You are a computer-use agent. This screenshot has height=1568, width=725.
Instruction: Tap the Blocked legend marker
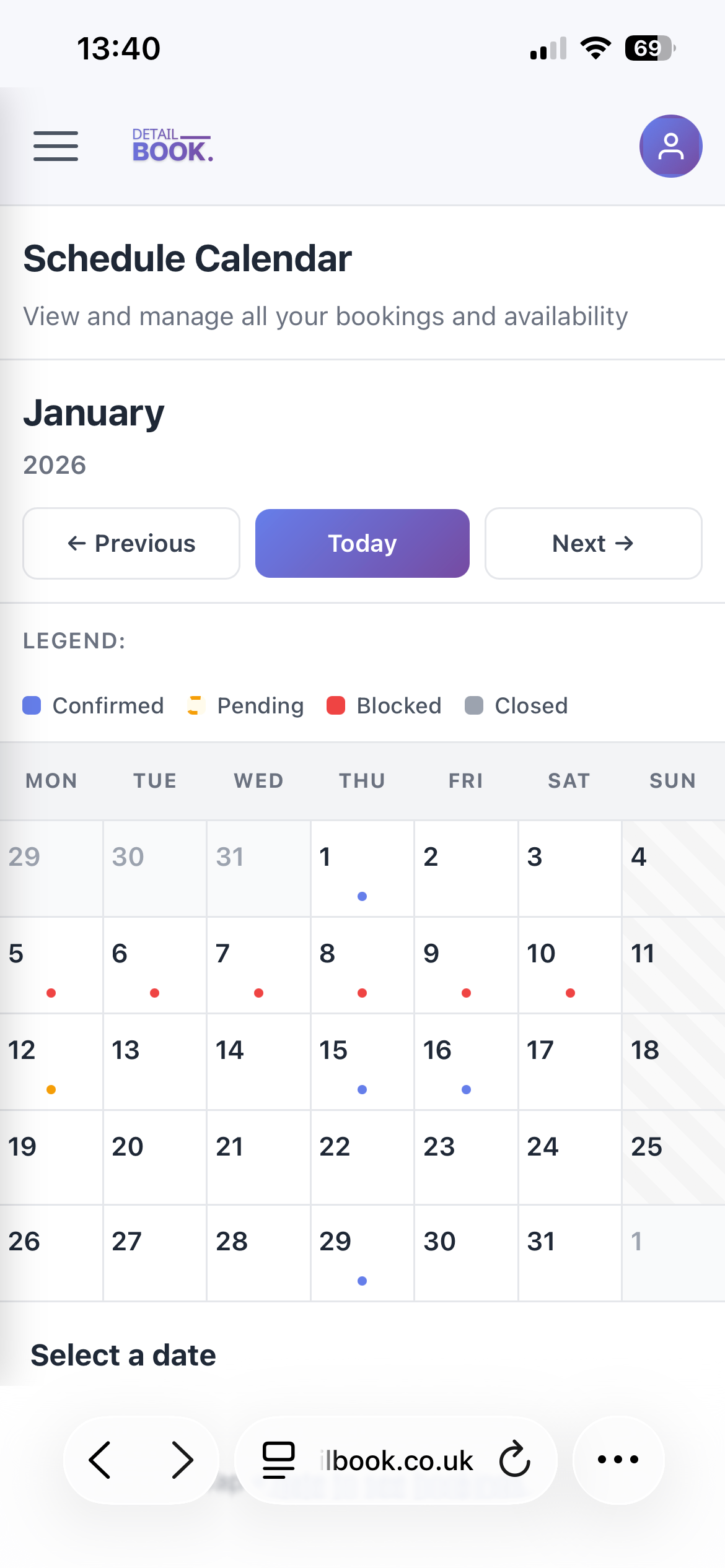coord(336,705)
